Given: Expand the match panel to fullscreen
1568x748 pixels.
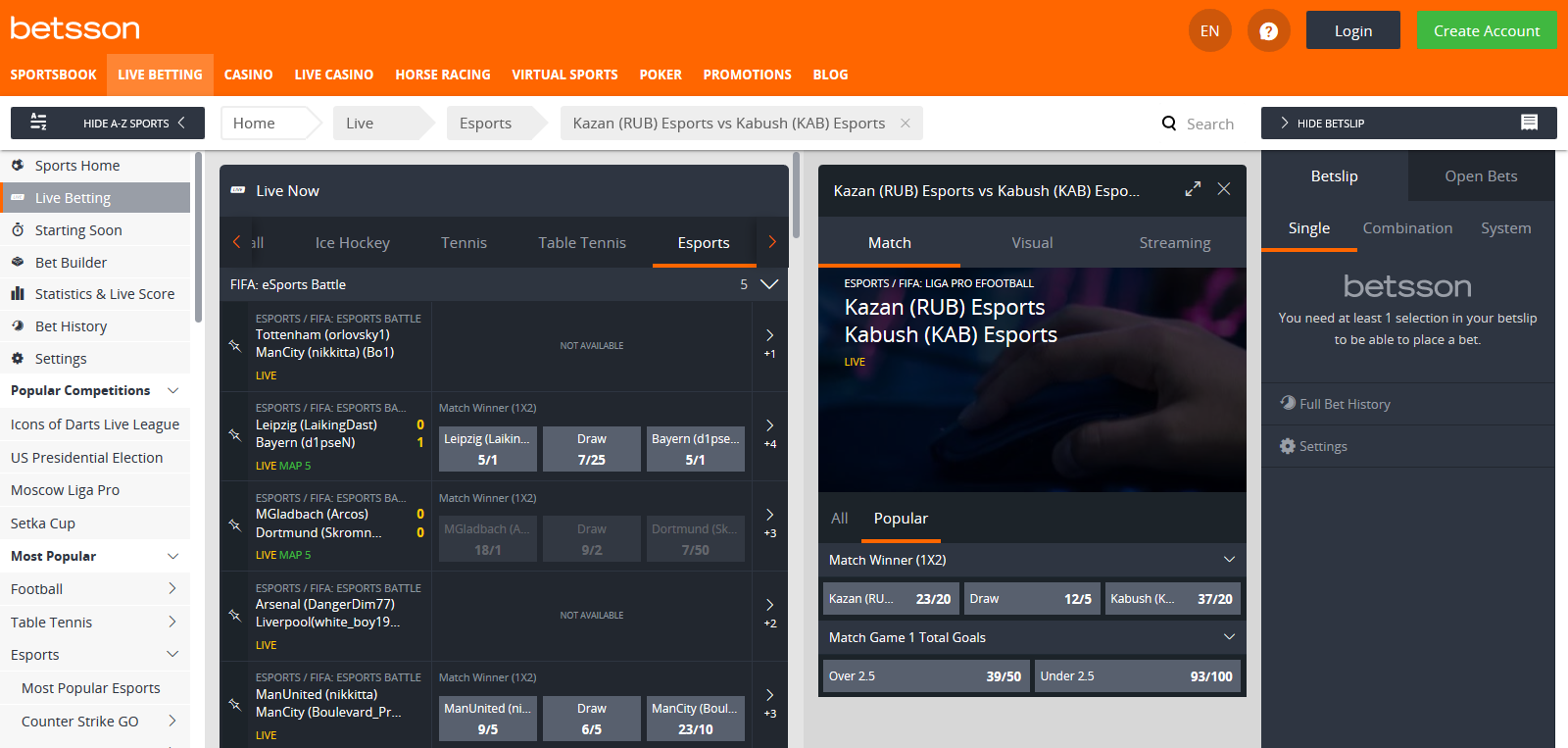Looking at the screenshot, I should coord(1193,189).
